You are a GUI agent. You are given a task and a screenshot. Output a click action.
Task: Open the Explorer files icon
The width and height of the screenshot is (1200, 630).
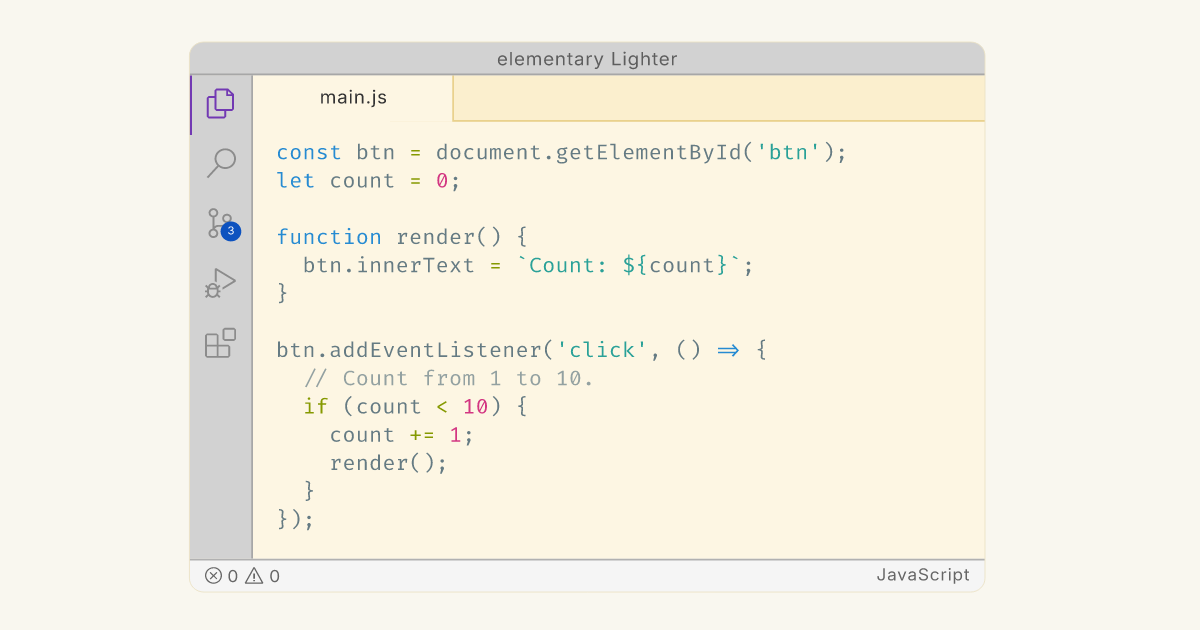221,104
